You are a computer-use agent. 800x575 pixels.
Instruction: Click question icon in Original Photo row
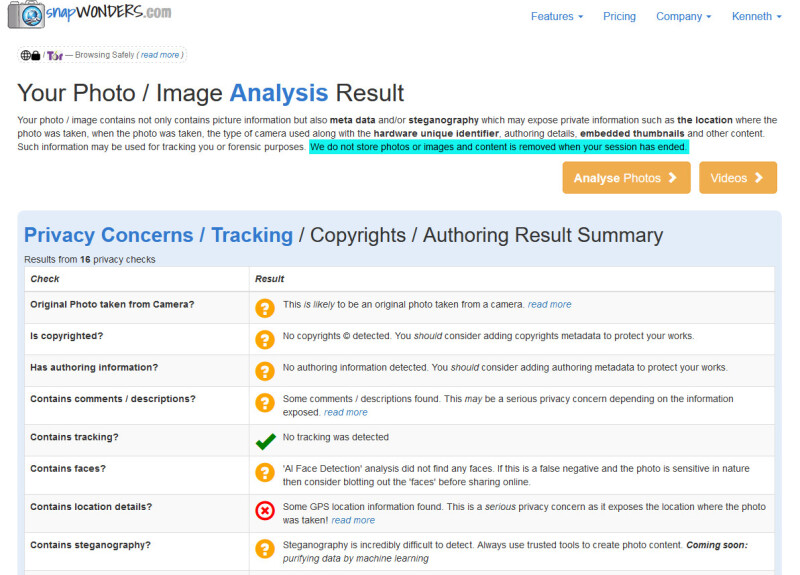[x=265, y=308]
